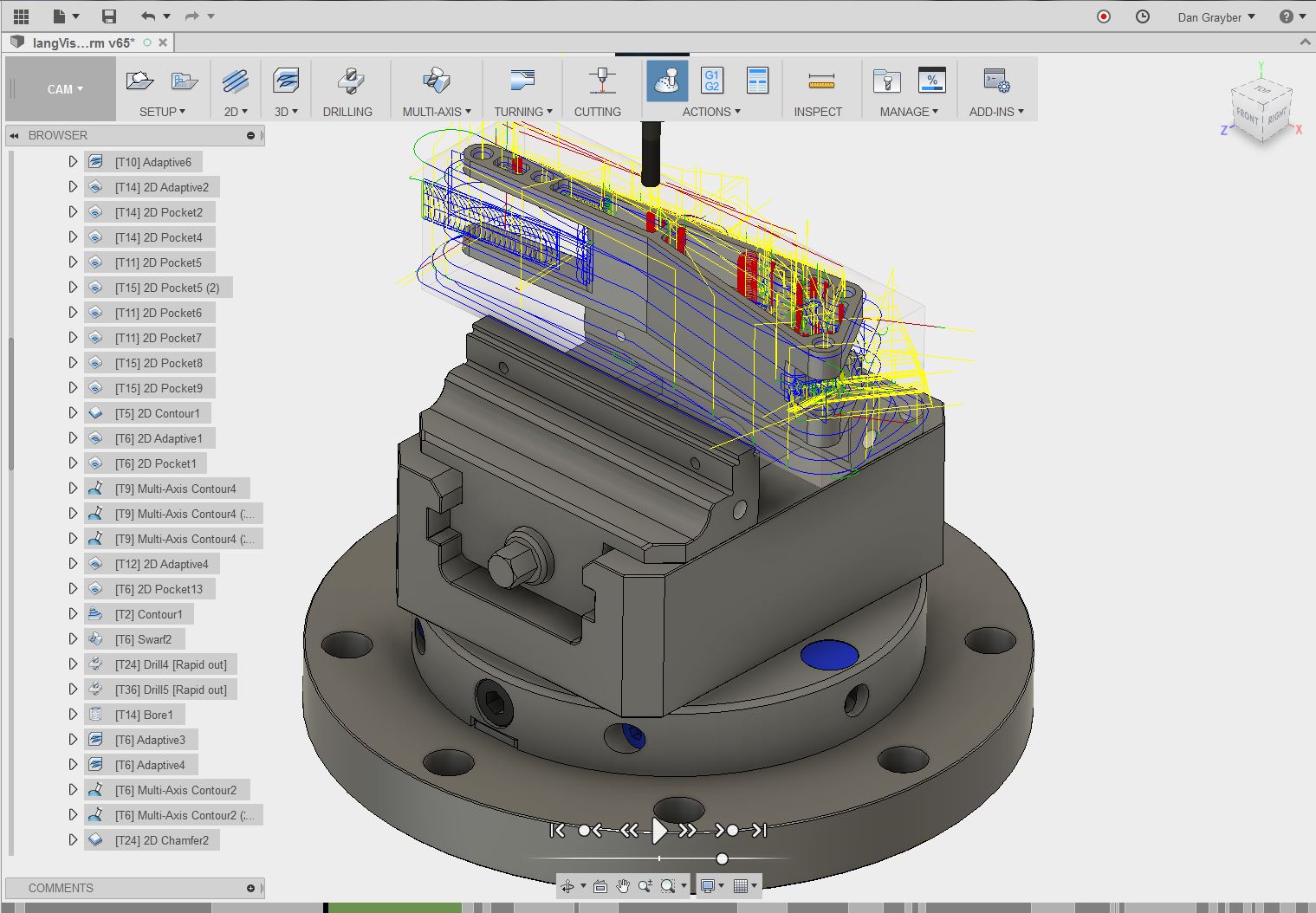
Task: Click the look at icon
Action: pyautogui.click(x=600, y=886)
